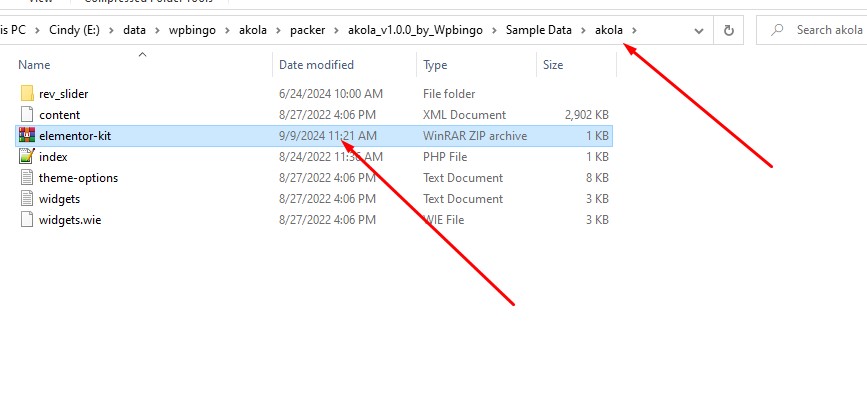Click the index PHP file icon
Viewport: 867px width, 401px height.
[27, 157]
